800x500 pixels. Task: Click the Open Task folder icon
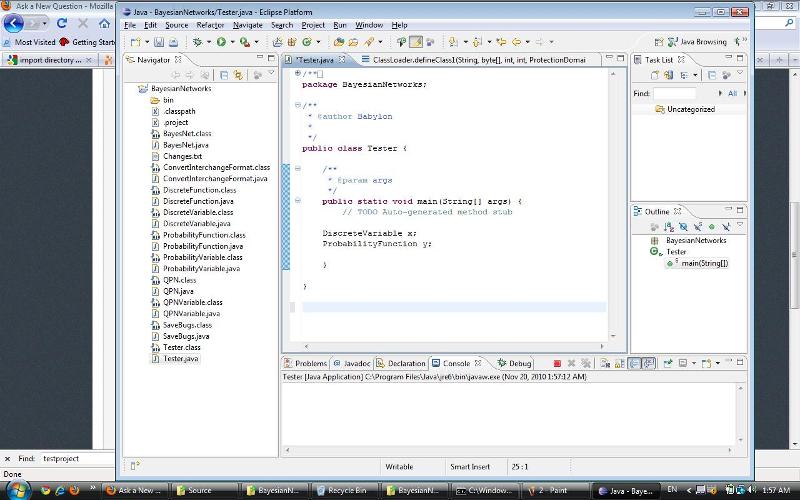click(x=353, y=42)
